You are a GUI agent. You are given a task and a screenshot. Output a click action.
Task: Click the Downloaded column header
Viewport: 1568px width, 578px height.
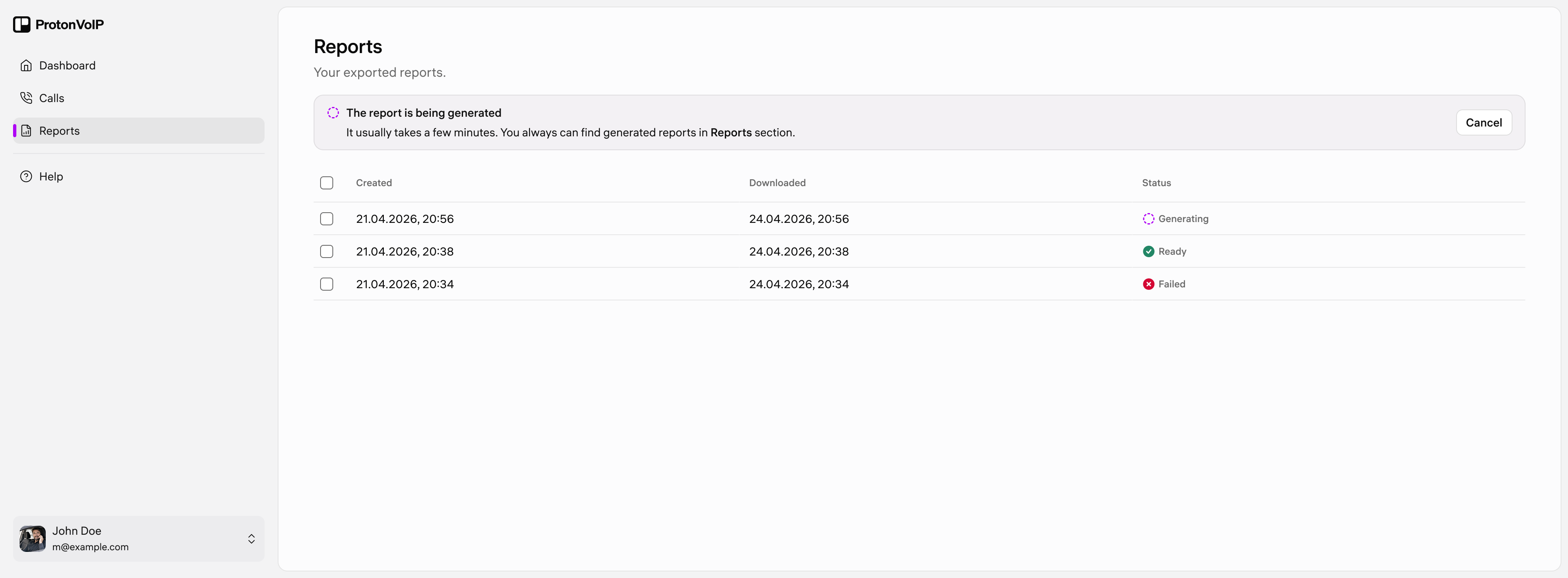tap(777, 182)
